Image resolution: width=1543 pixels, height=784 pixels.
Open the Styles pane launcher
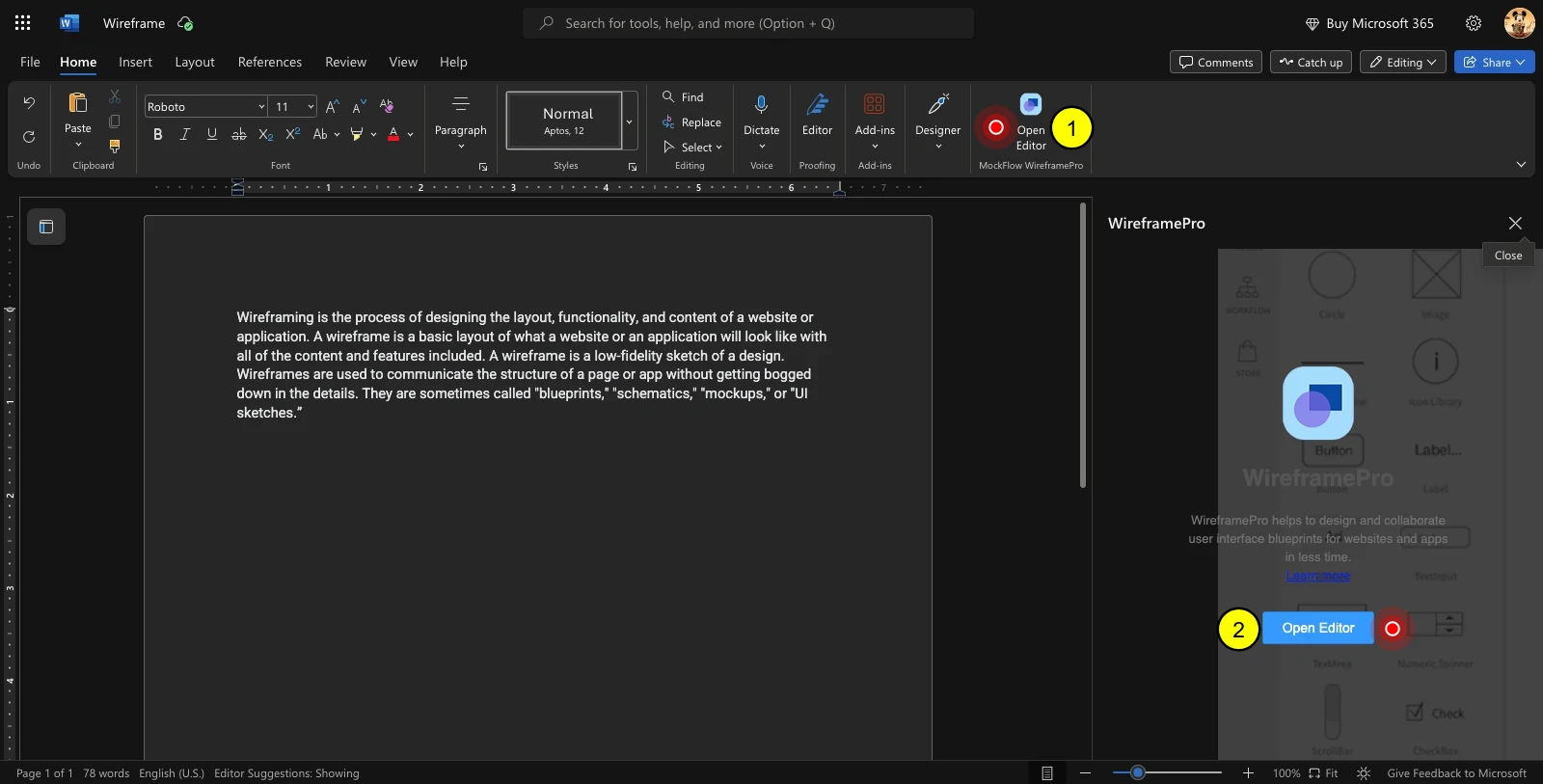(x=633, y=167)
